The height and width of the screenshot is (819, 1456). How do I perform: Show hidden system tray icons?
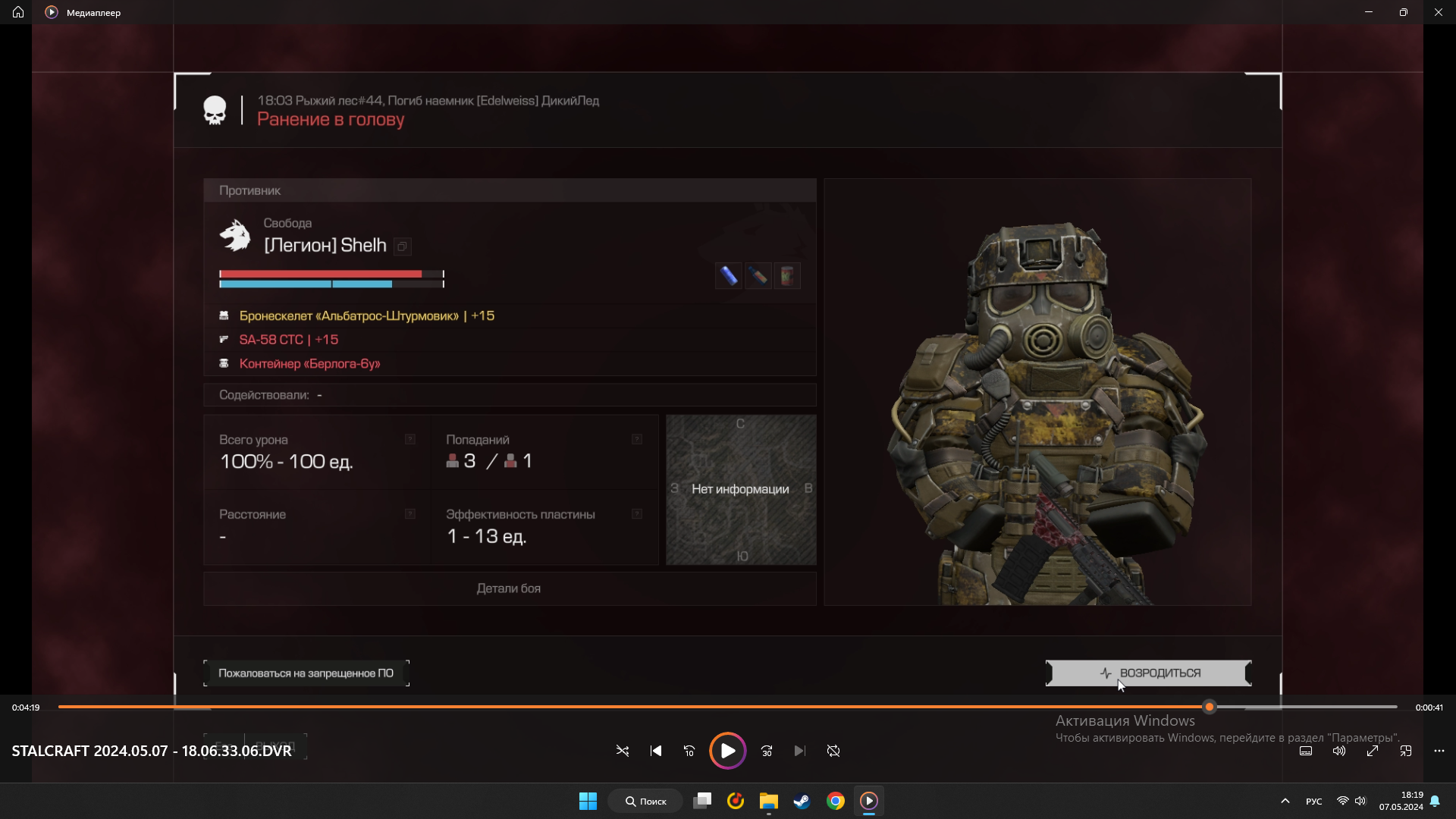pyautogui.click(x=1285, y=801)
